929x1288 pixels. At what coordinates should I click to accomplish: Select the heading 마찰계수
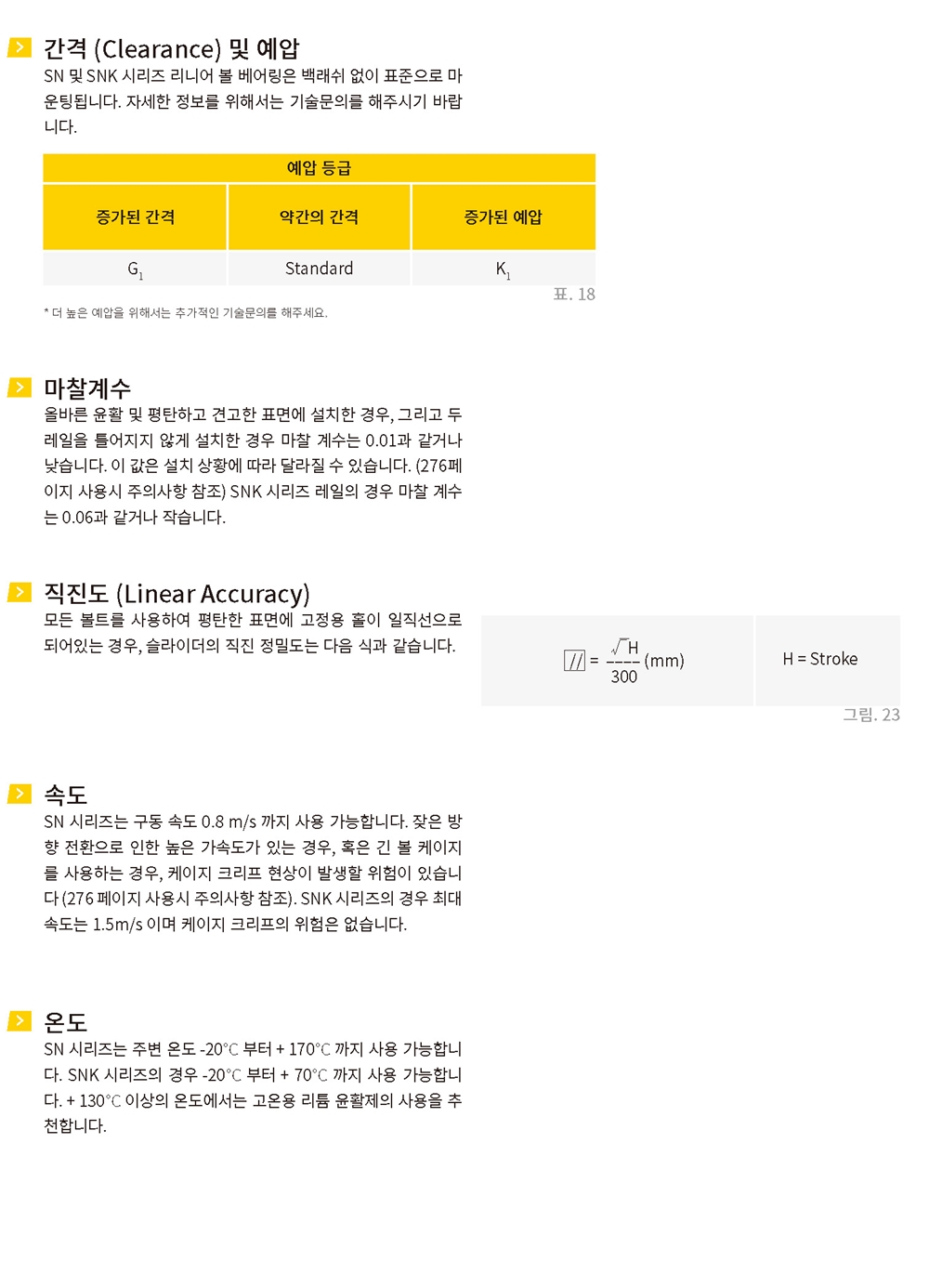87,388
